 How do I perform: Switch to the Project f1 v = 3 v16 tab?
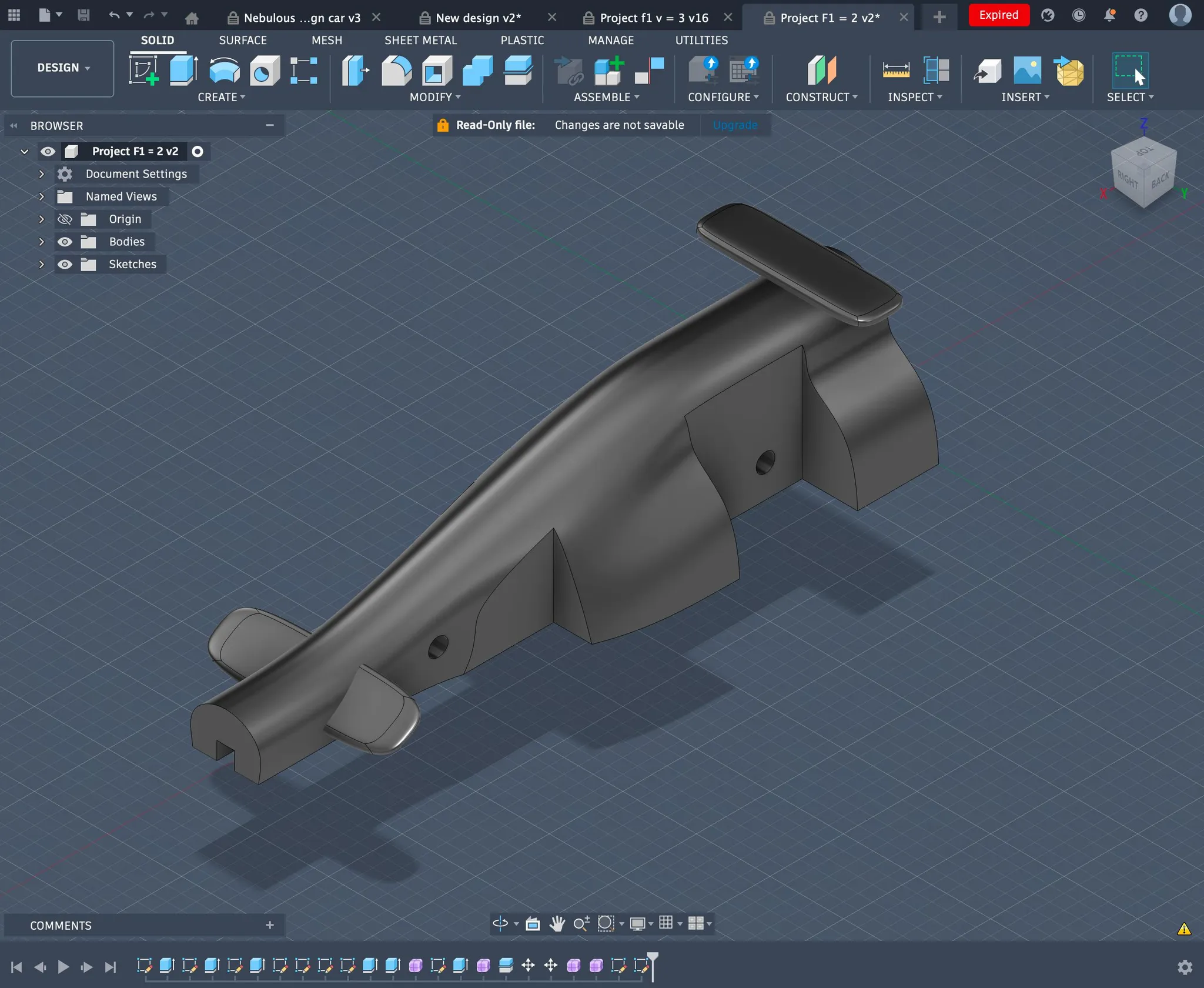654,18
